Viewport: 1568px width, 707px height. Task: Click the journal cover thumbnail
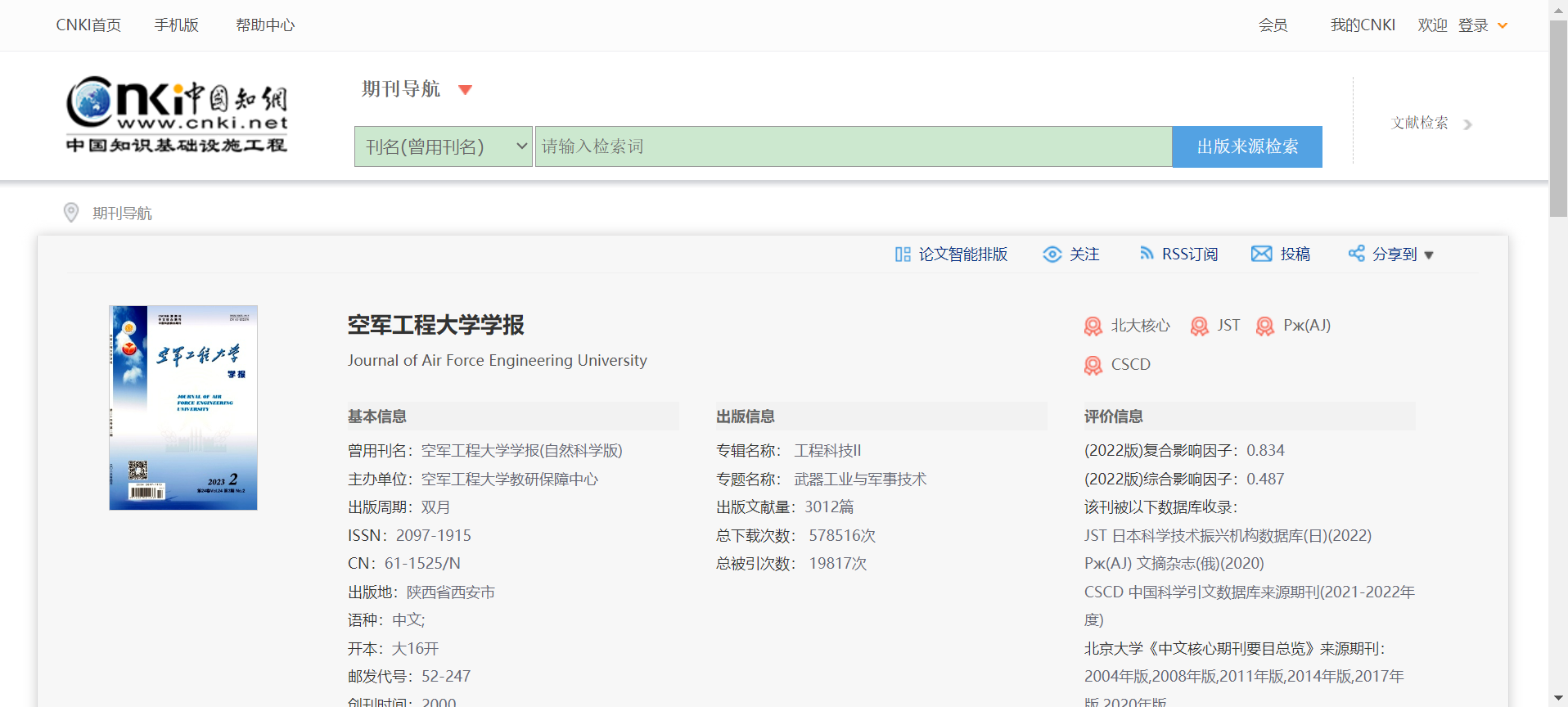pyautogui.click(x=183, y=408)
